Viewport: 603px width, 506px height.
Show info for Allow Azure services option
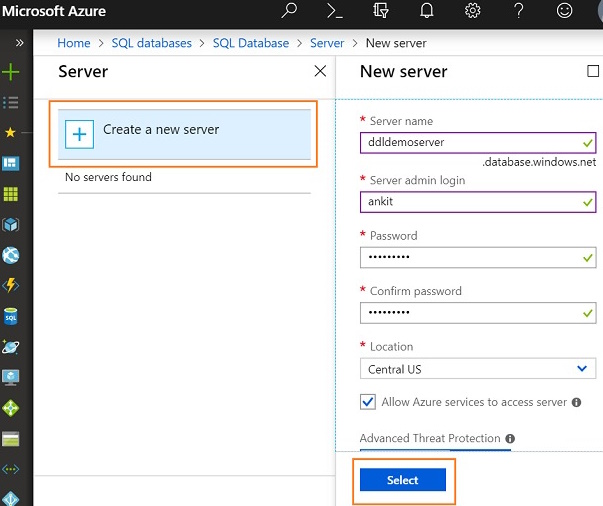(576, 402)
